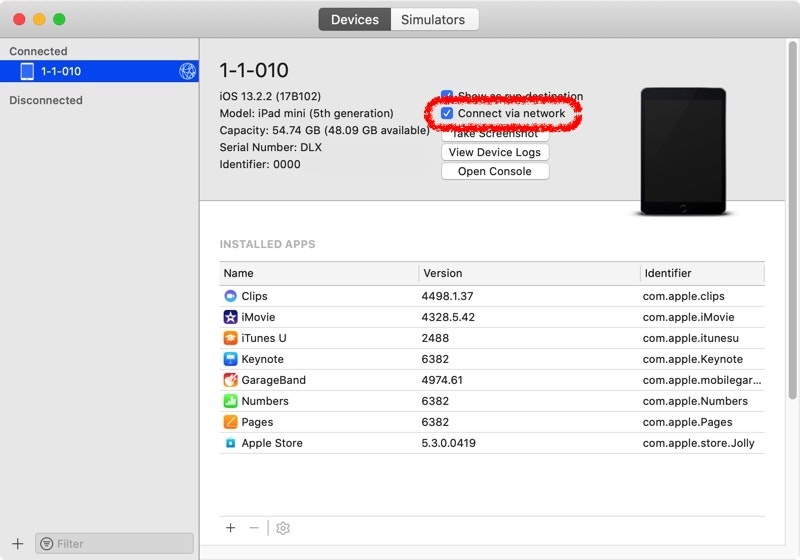The image size is (800, 560).
Task: Click Model: iPad mini (5th generation) text
Action: 306,113
